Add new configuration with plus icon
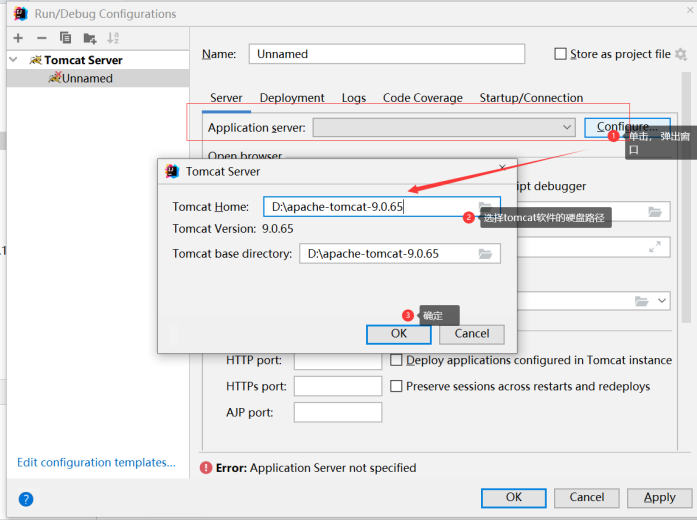Screen dimensions: 697x520 pyautogui.click(x=18, y=38)
